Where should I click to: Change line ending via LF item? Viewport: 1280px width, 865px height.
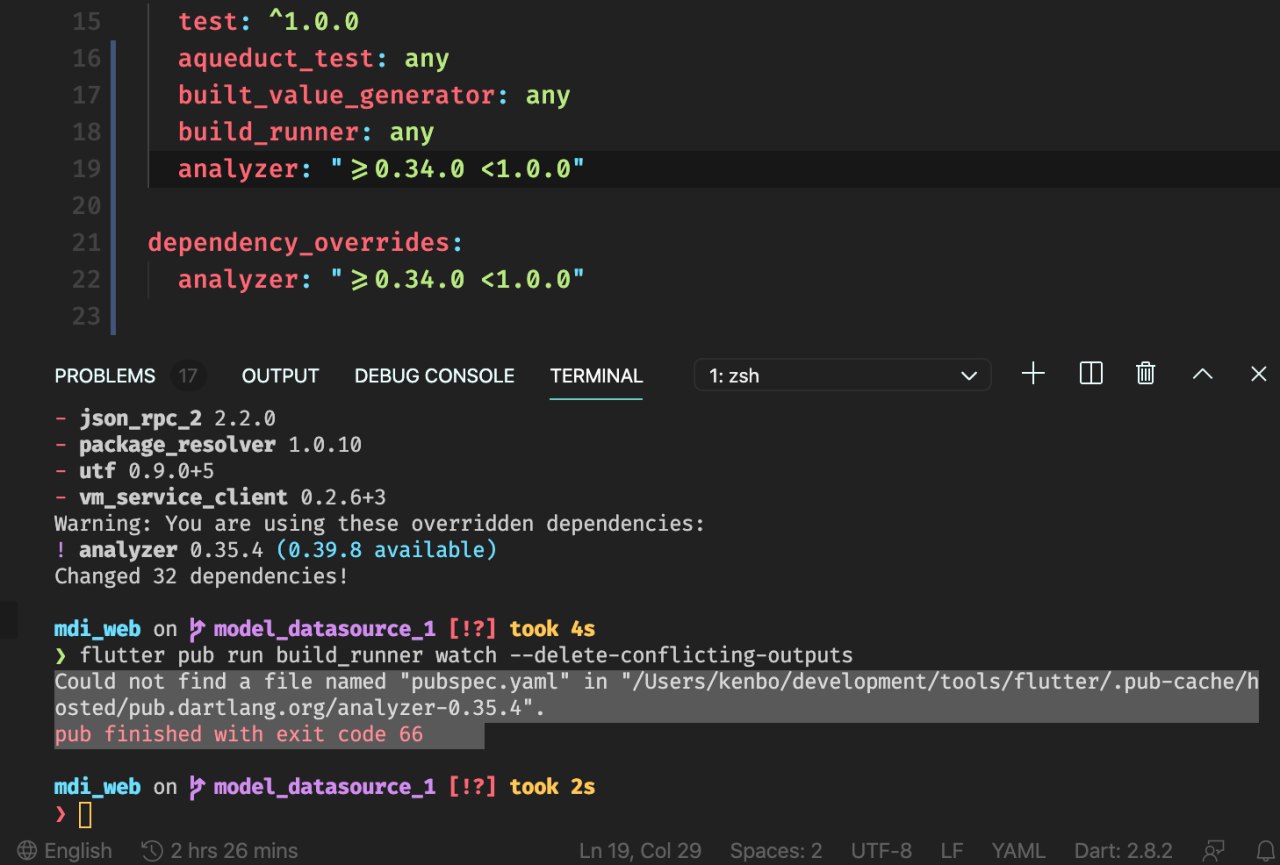tap(952, 851)
